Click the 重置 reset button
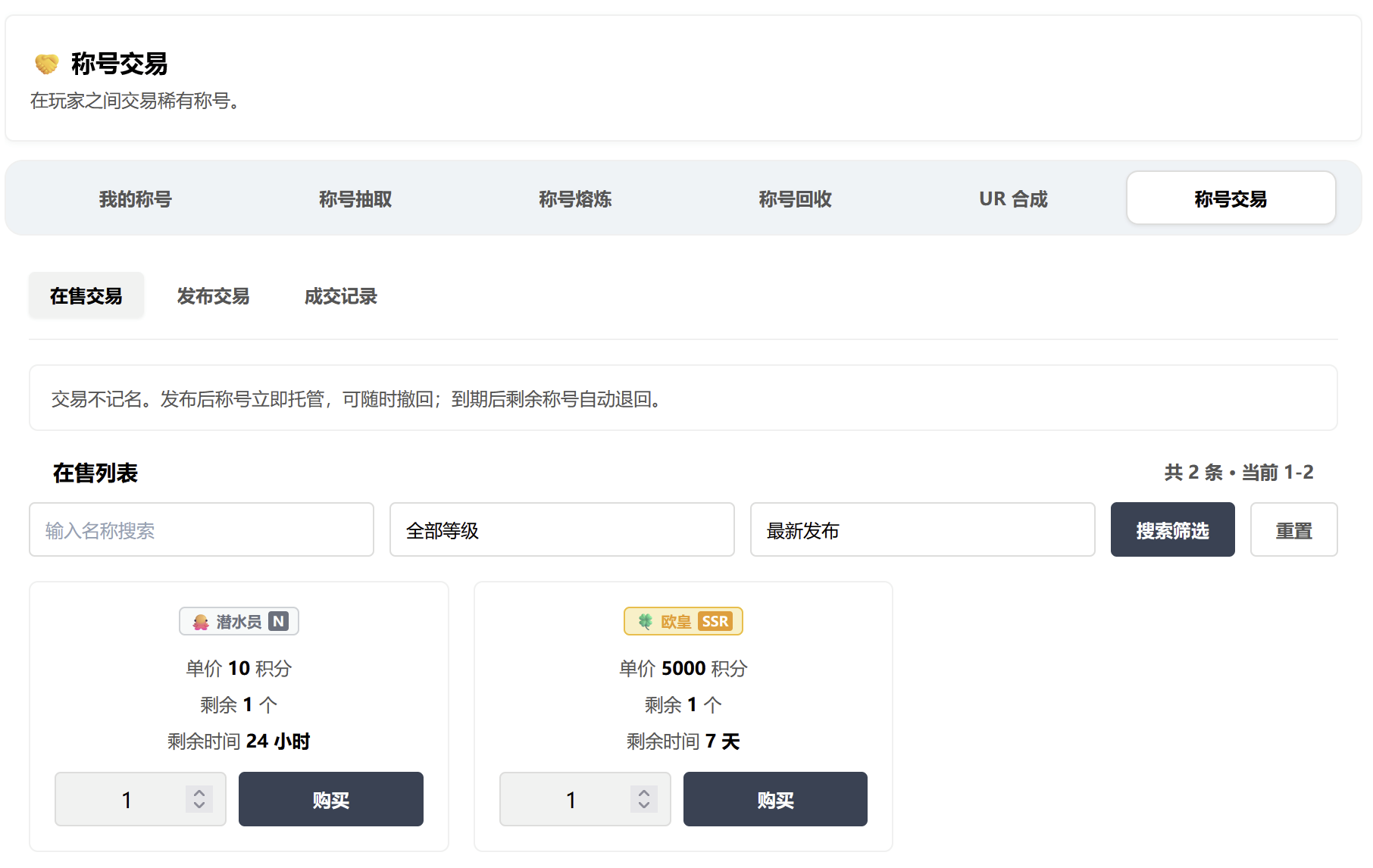The image size is (1373, 868). point(1293,530)
